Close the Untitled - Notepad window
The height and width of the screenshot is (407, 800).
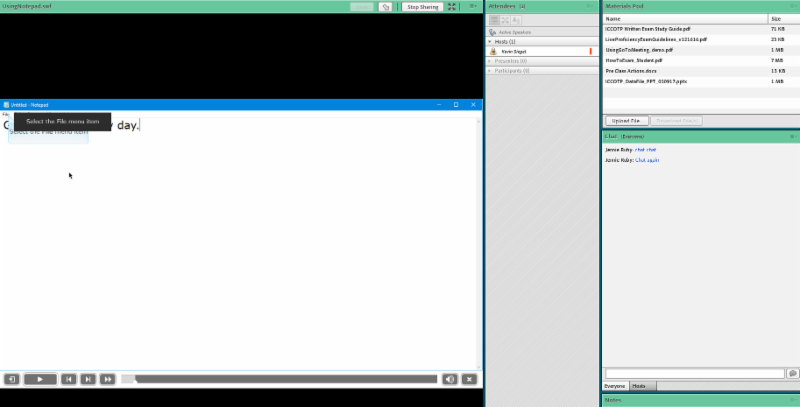(473, 105)
